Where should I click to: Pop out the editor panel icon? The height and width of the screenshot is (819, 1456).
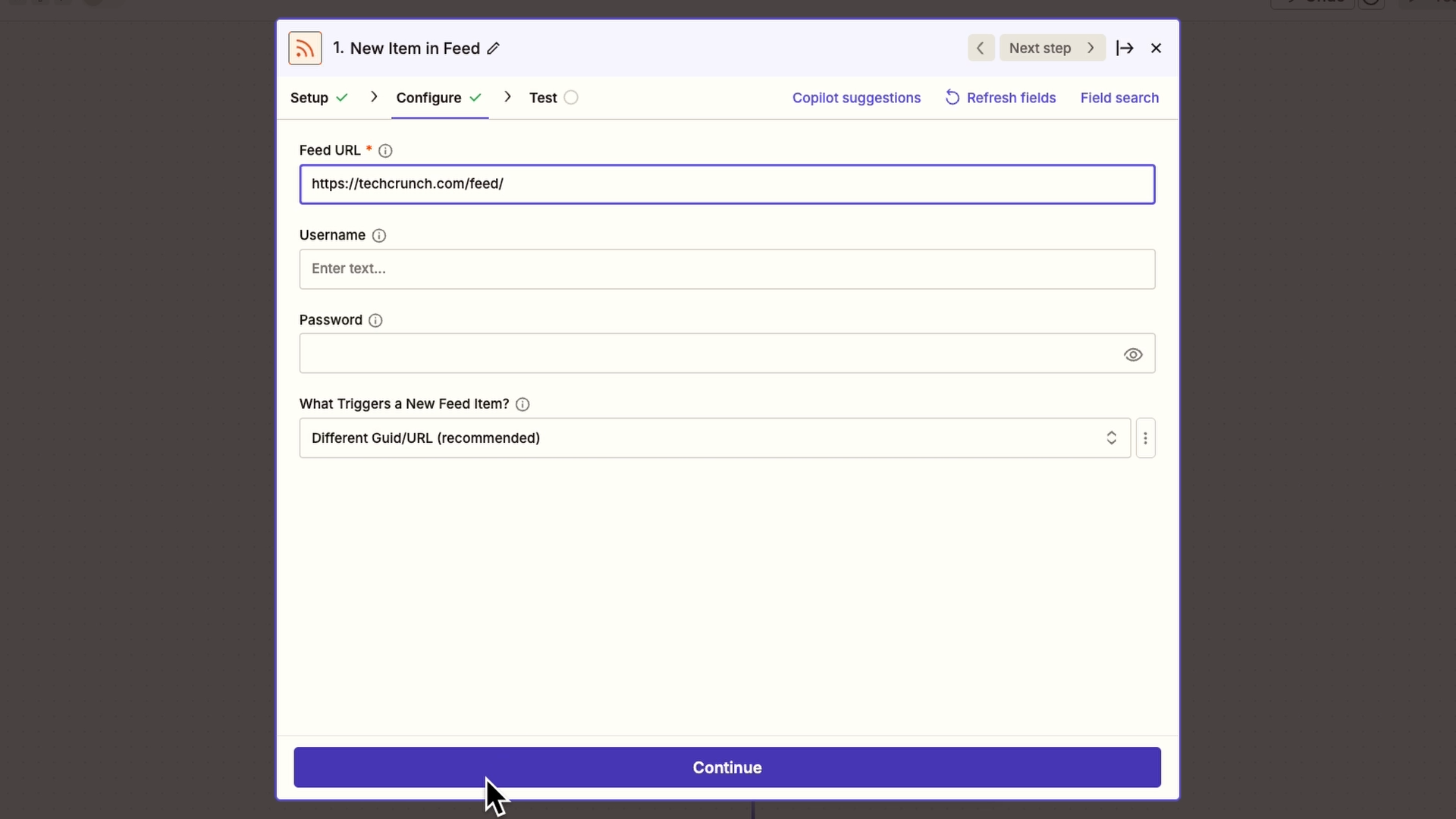(x=1125, y=48)
